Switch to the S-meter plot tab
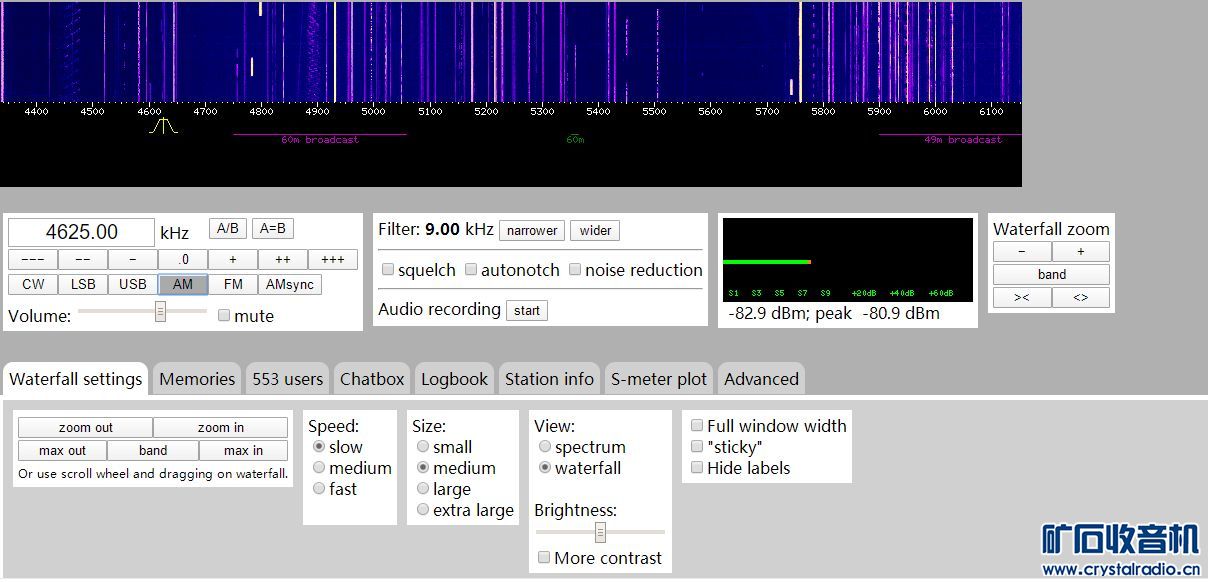This screenshot has width=1208, height=582. tap(658, 379)
